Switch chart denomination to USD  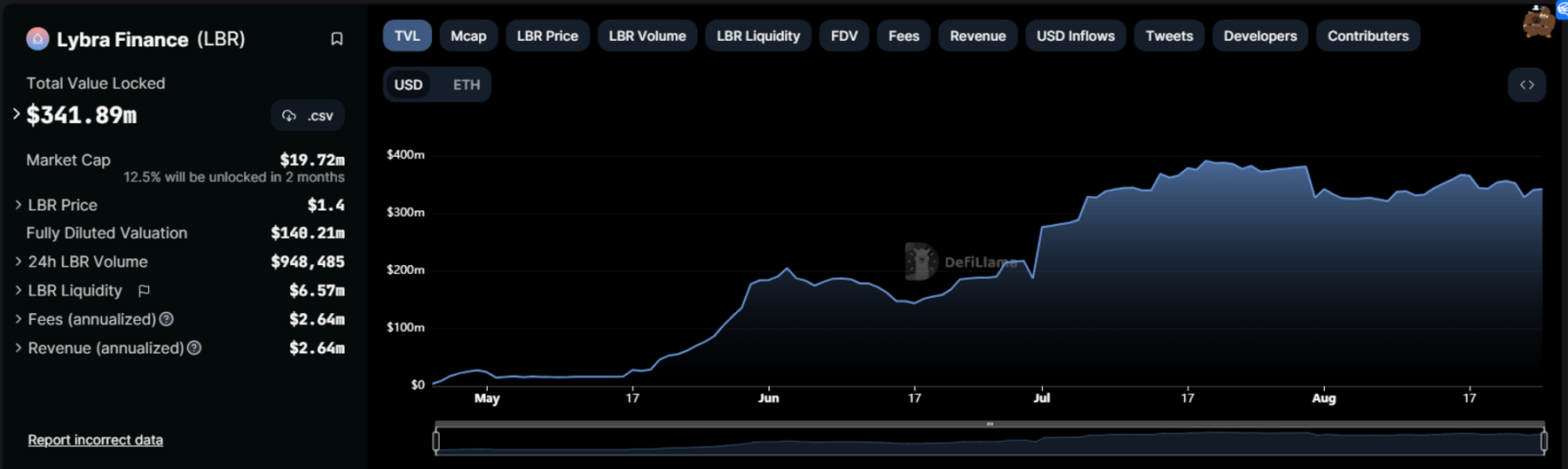pos(408,85)
